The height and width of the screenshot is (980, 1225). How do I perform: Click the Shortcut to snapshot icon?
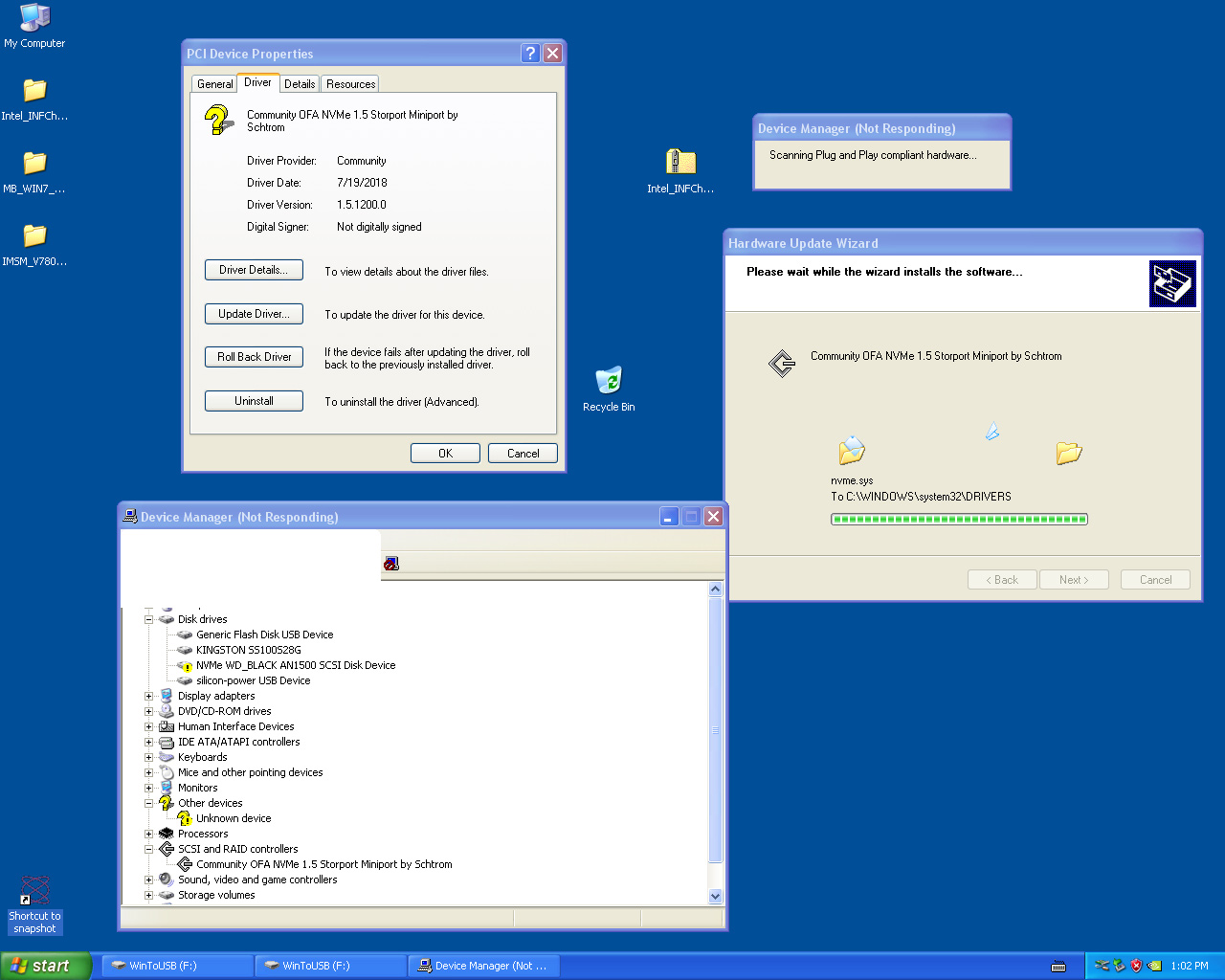(34, 892)
